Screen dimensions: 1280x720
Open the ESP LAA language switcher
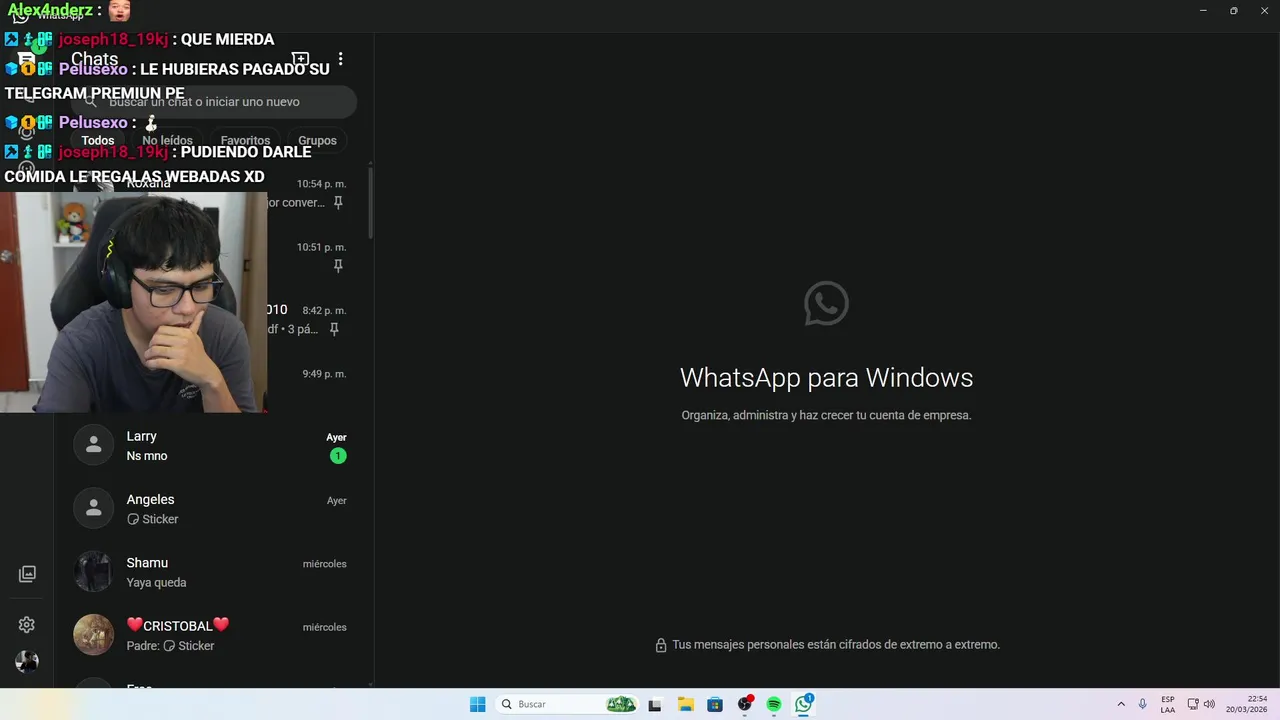point(1168,704)
